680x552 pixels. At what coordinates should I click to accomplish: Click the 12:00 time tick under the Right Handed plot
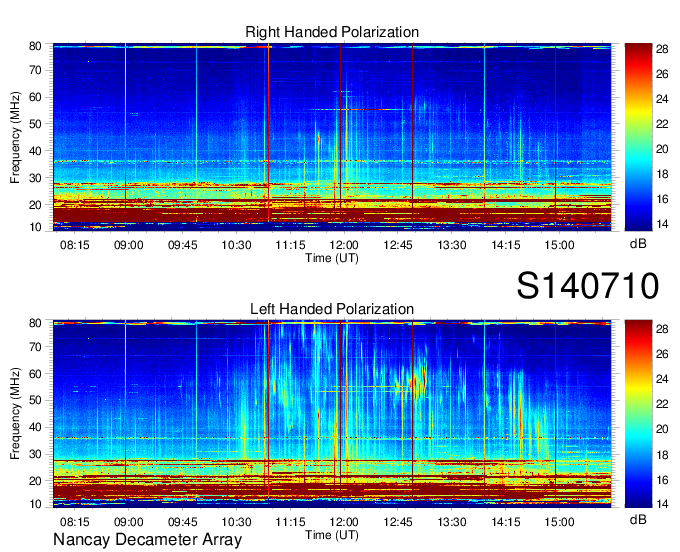click(x=344, y=245)
